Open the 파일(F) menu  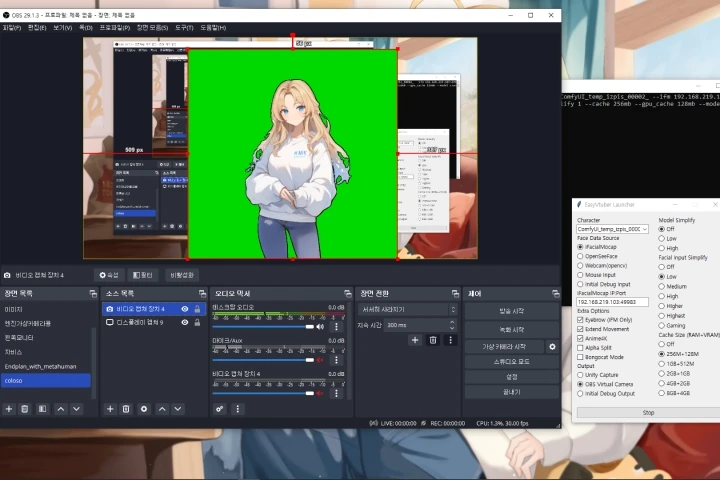point(12,28)
